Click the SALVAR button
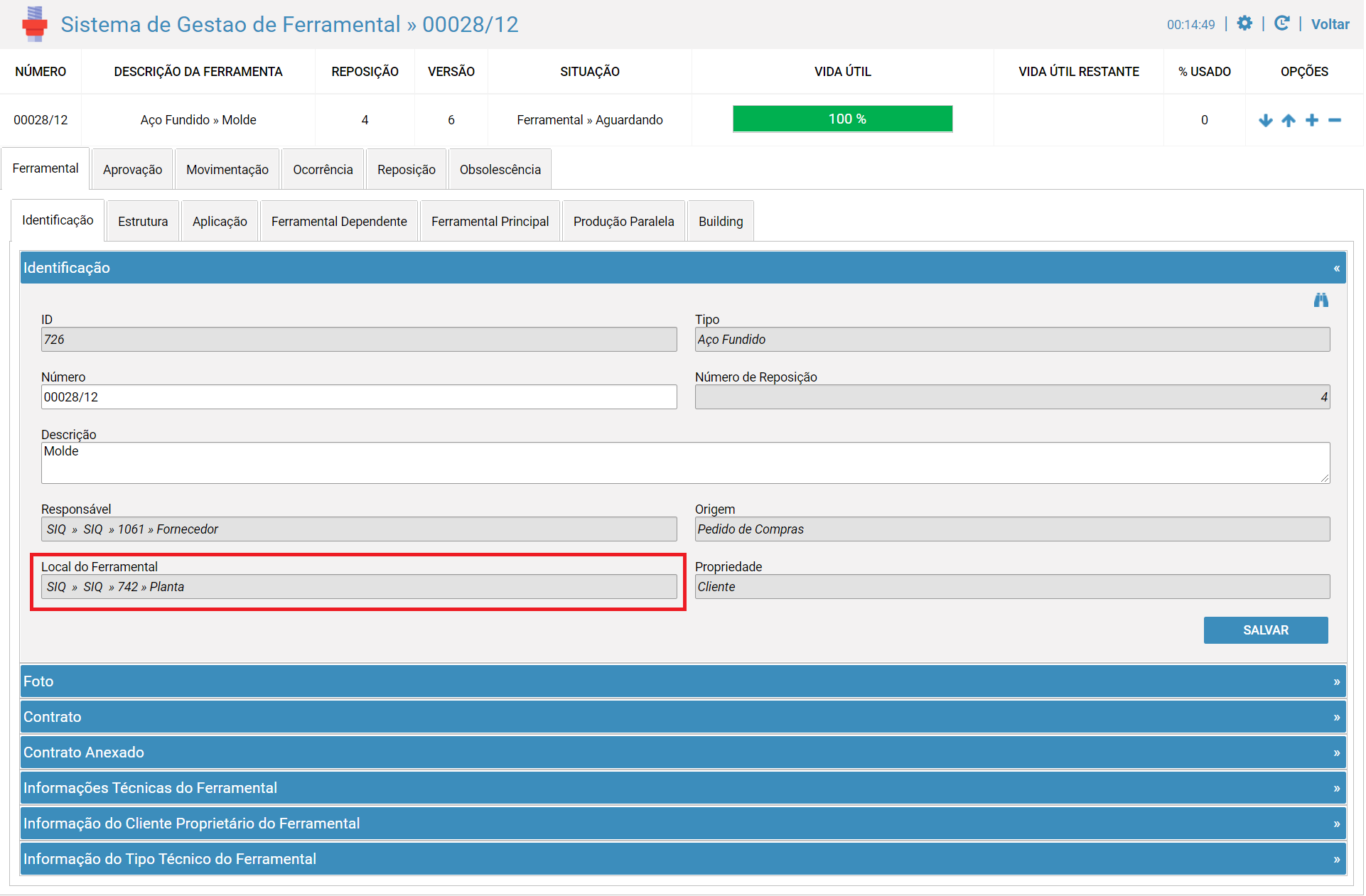The height and width of the screenshot is (896, 1366). point(1266,630)
